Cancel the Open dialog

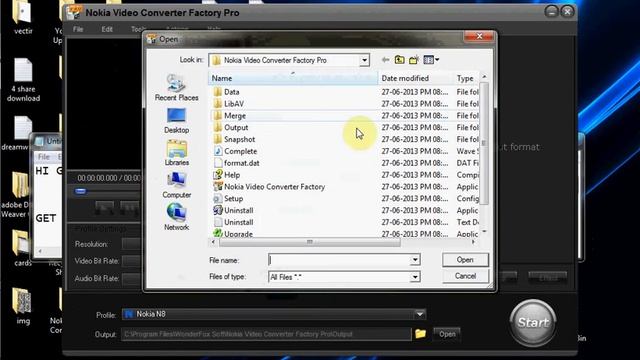click(465, 276)
